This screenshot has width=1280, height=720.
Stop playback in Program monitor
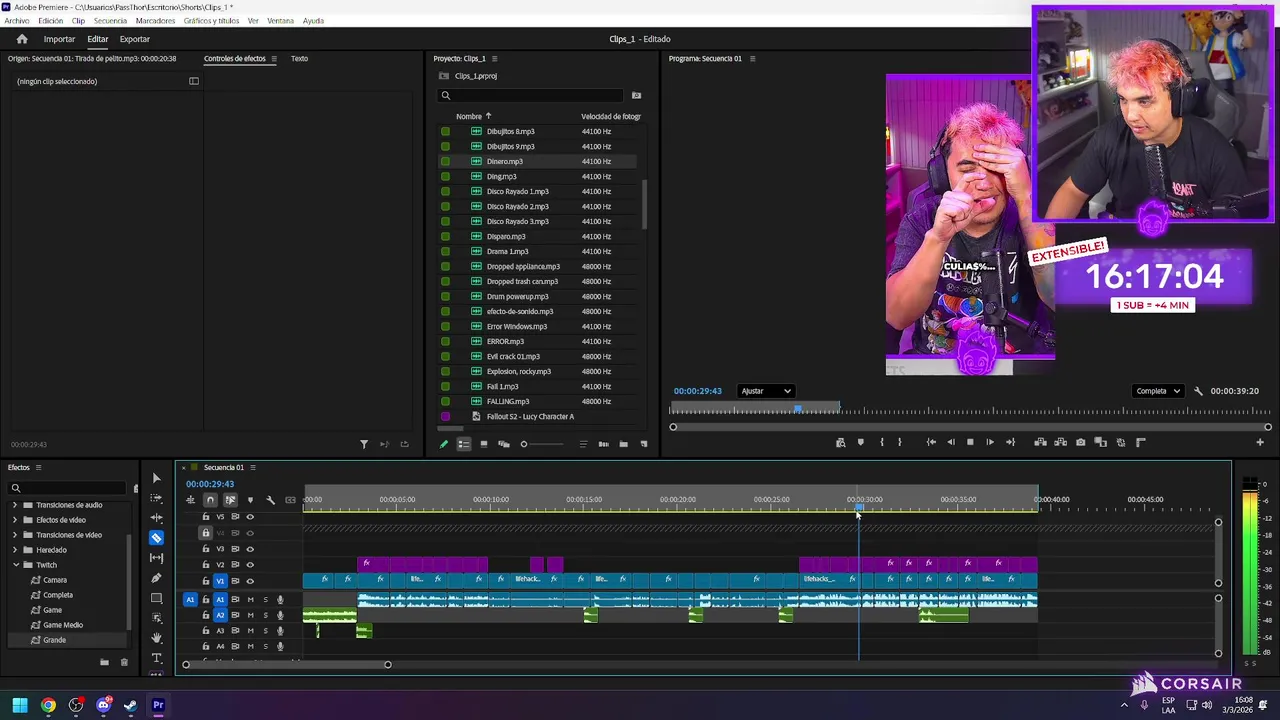coord(970,442)
